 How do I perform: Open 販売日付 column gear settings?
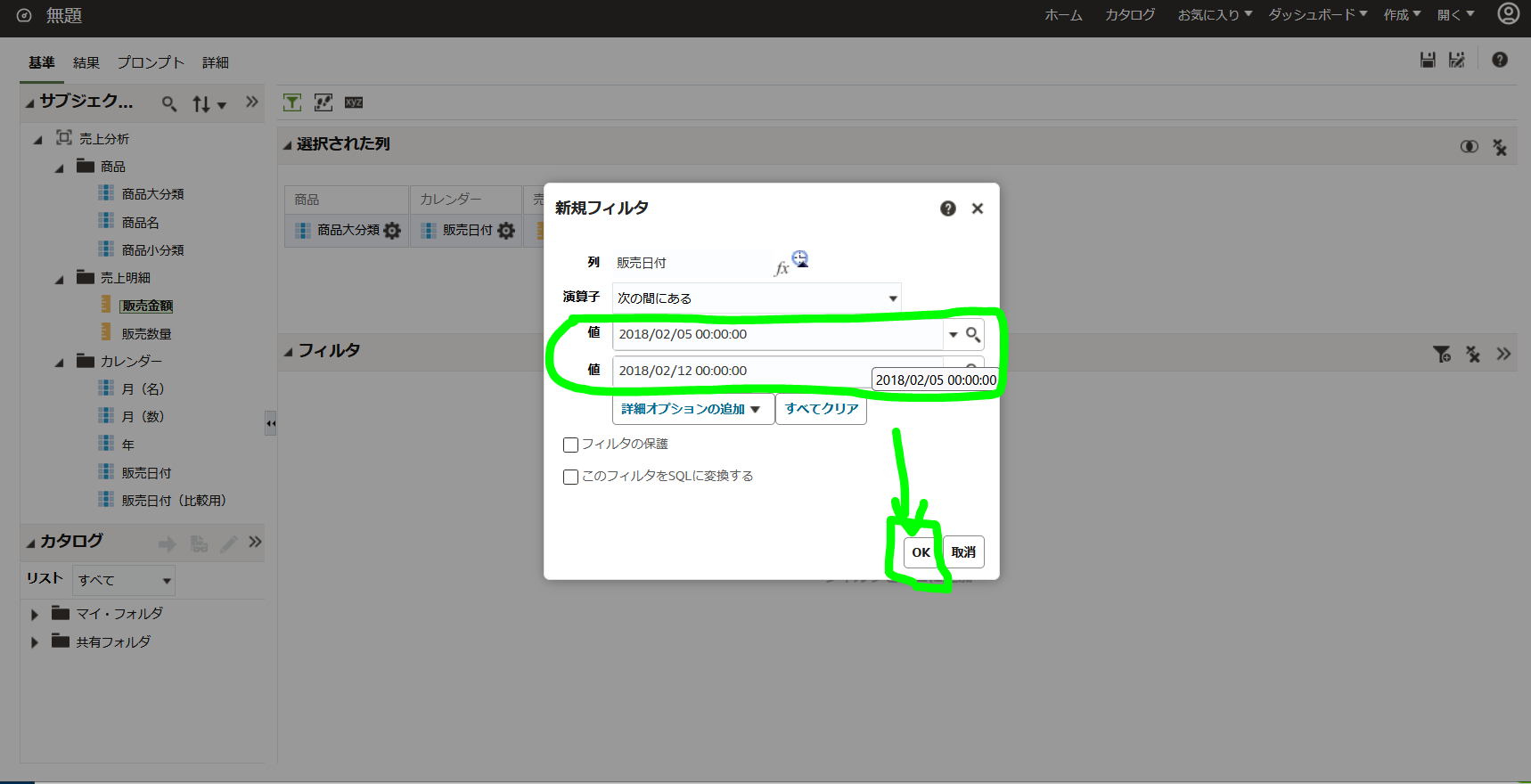click(506, 231)
